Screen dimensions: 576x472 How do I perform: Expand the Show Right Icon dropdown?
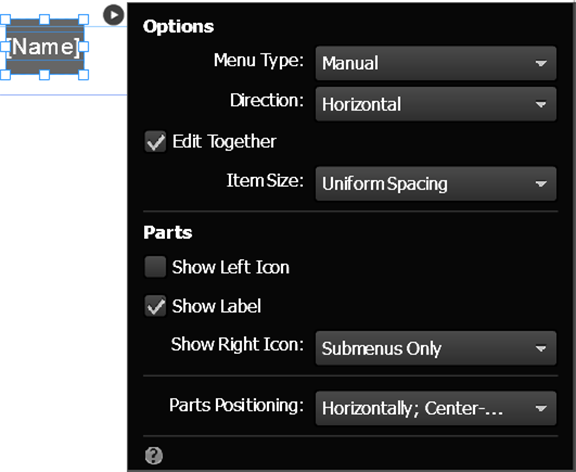pos(436,348)
